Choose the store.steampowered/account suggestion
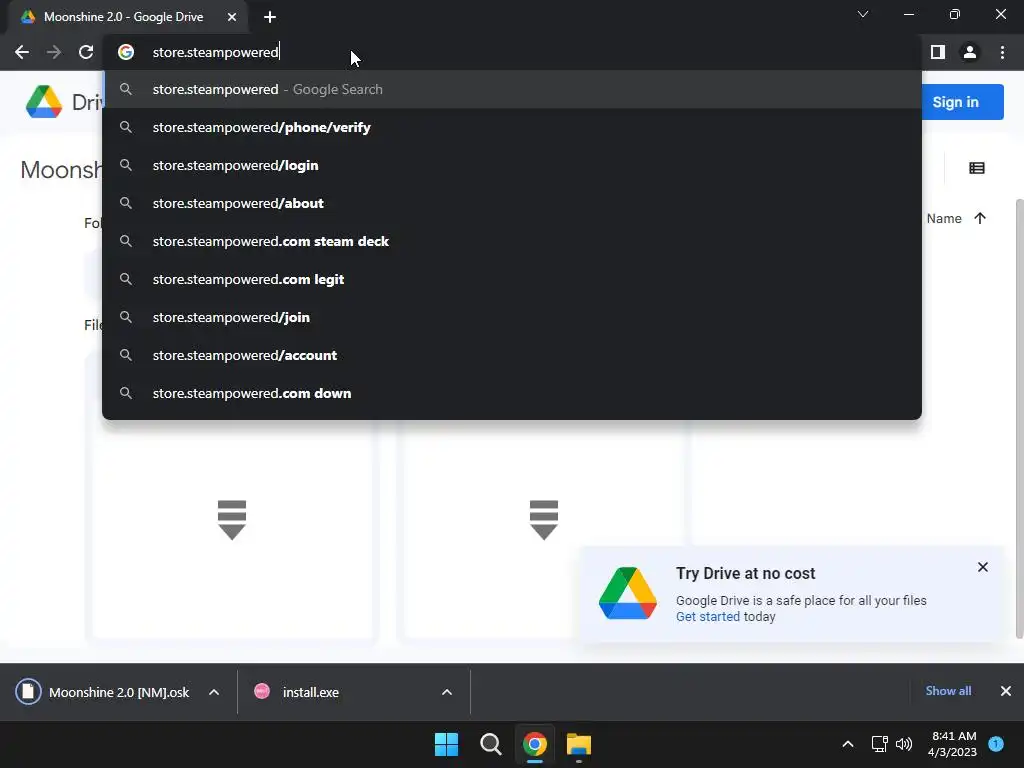The height and width of the screenshot is (768, 1024). 512,355
